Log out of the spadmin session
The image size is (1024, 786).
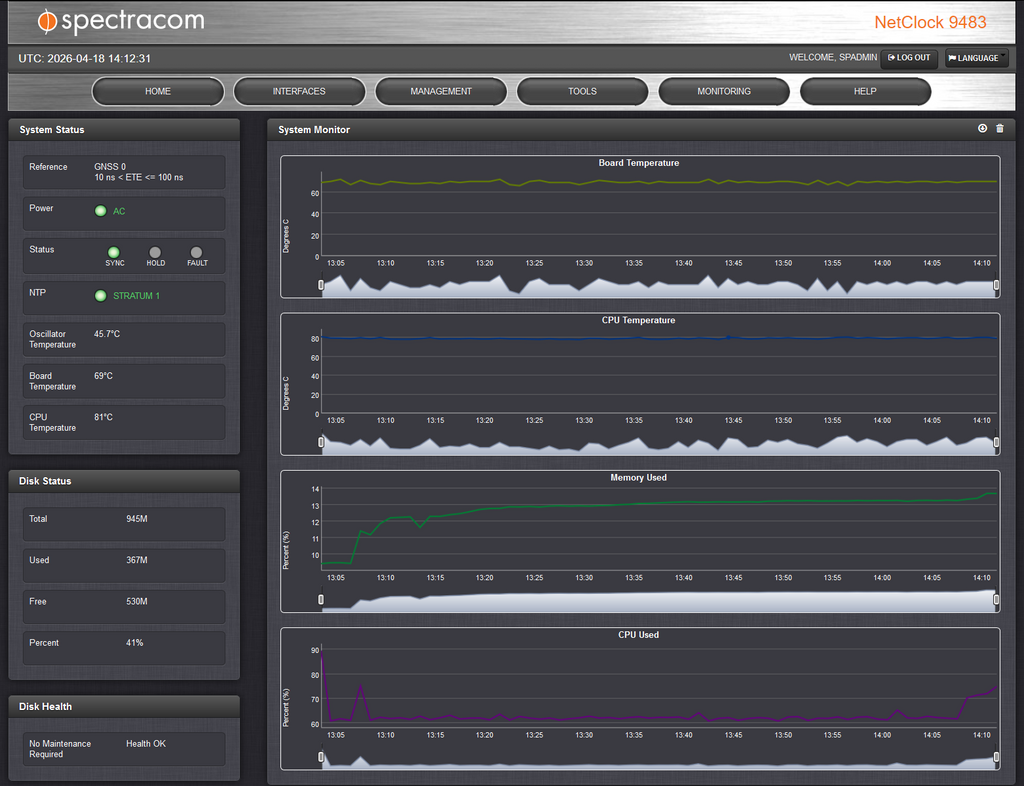(x=909, y=58)
